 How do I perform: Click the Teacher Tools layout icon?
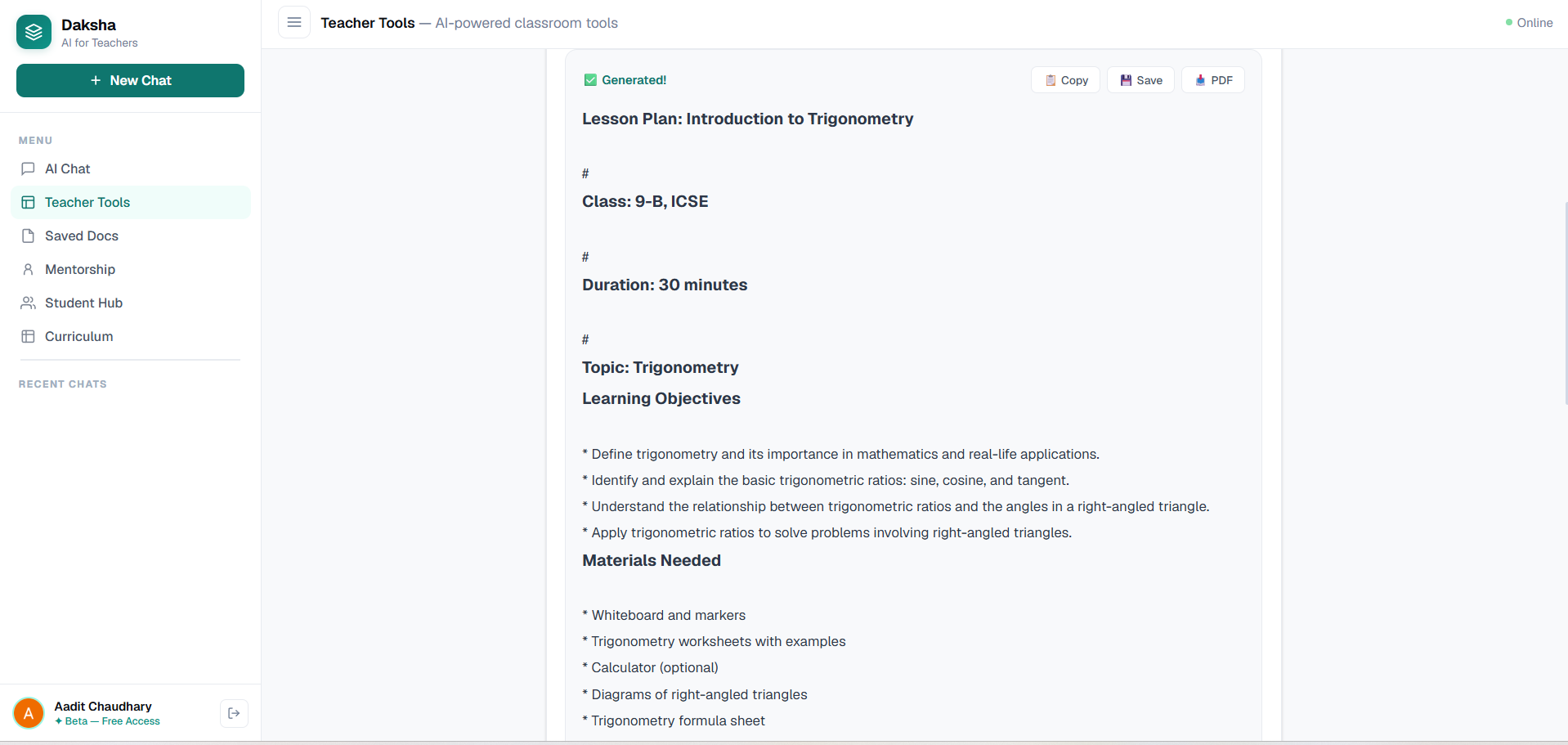click(x=28, y=202)
